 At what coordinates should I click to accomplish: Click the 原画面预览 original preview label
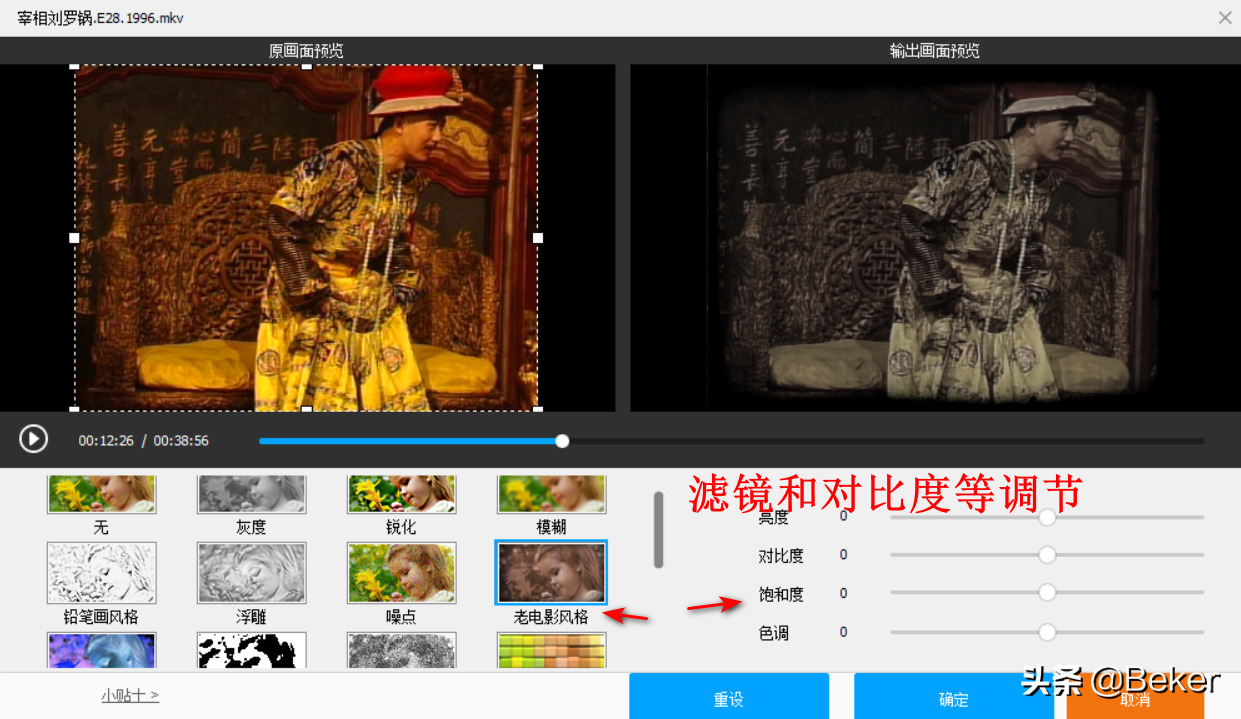click(306, 51)
